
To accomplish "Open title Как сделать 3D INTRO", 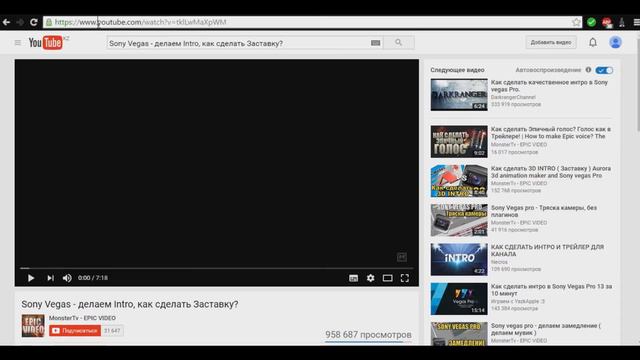I will coord(551,172).
